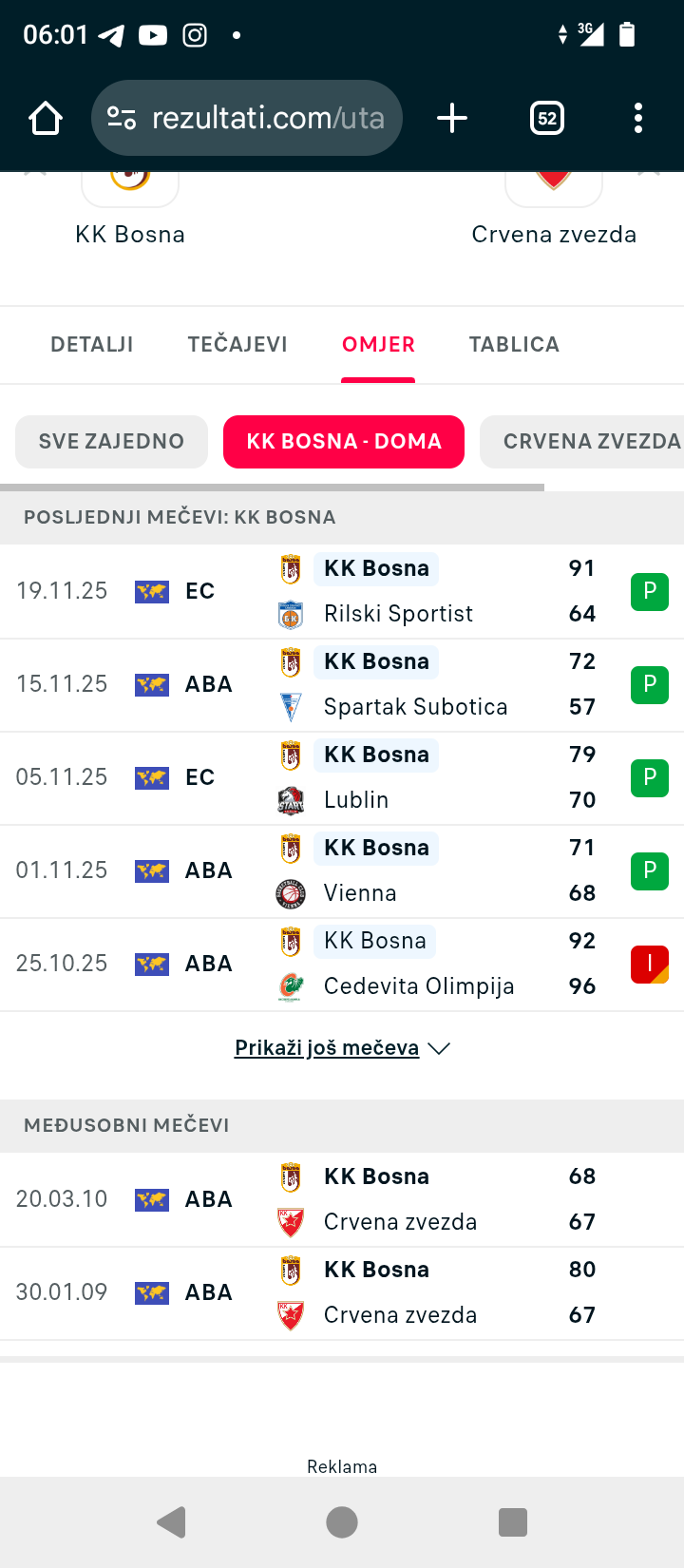Open the TEČAJEVI tab
The height and width of the screenshot is (1568, 684).
pyautogui.click(x=237, y=345)
